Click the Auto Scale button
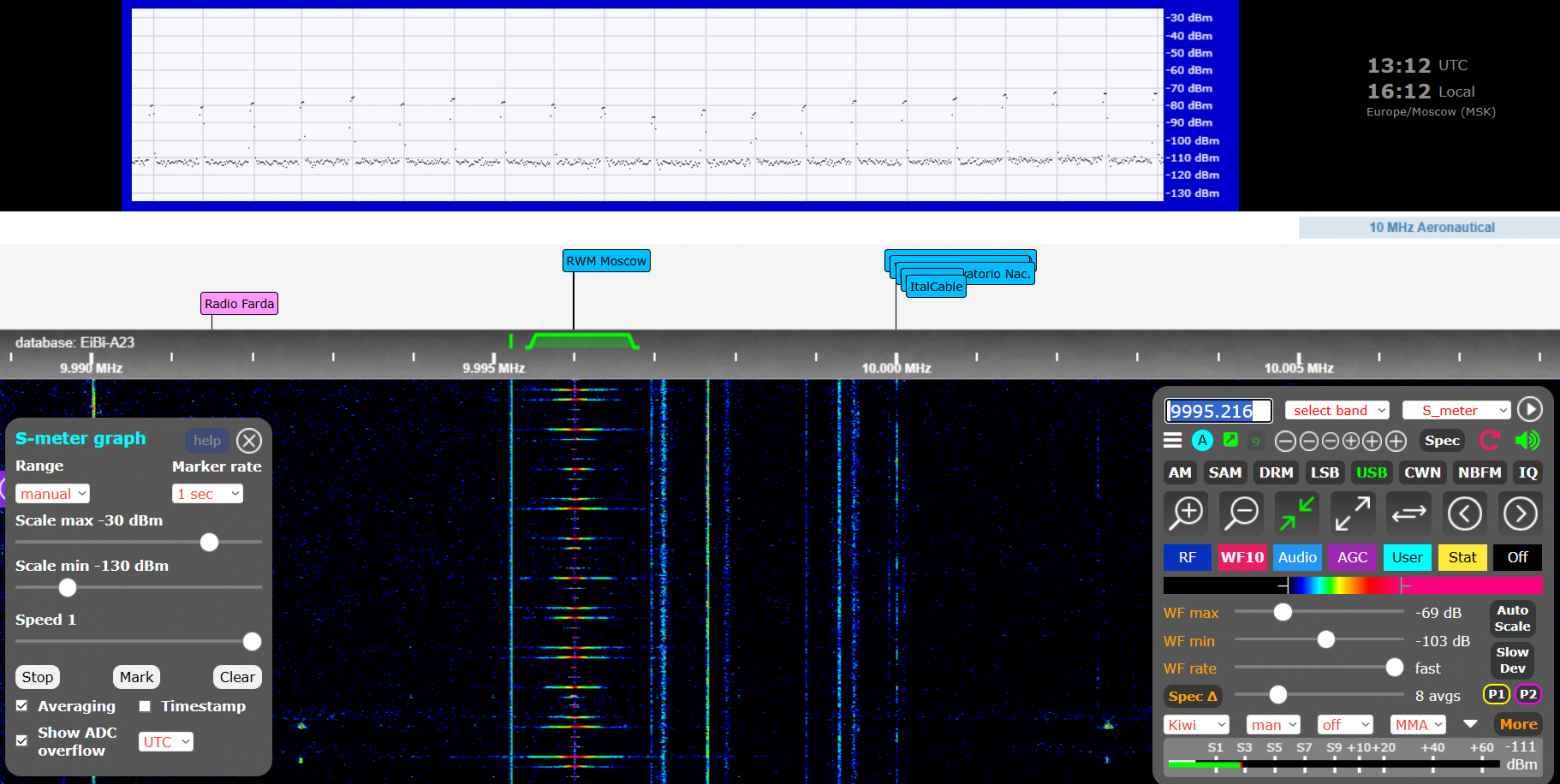The height and width of the screenshot is (784, 1560). [x=1512, y=618]
